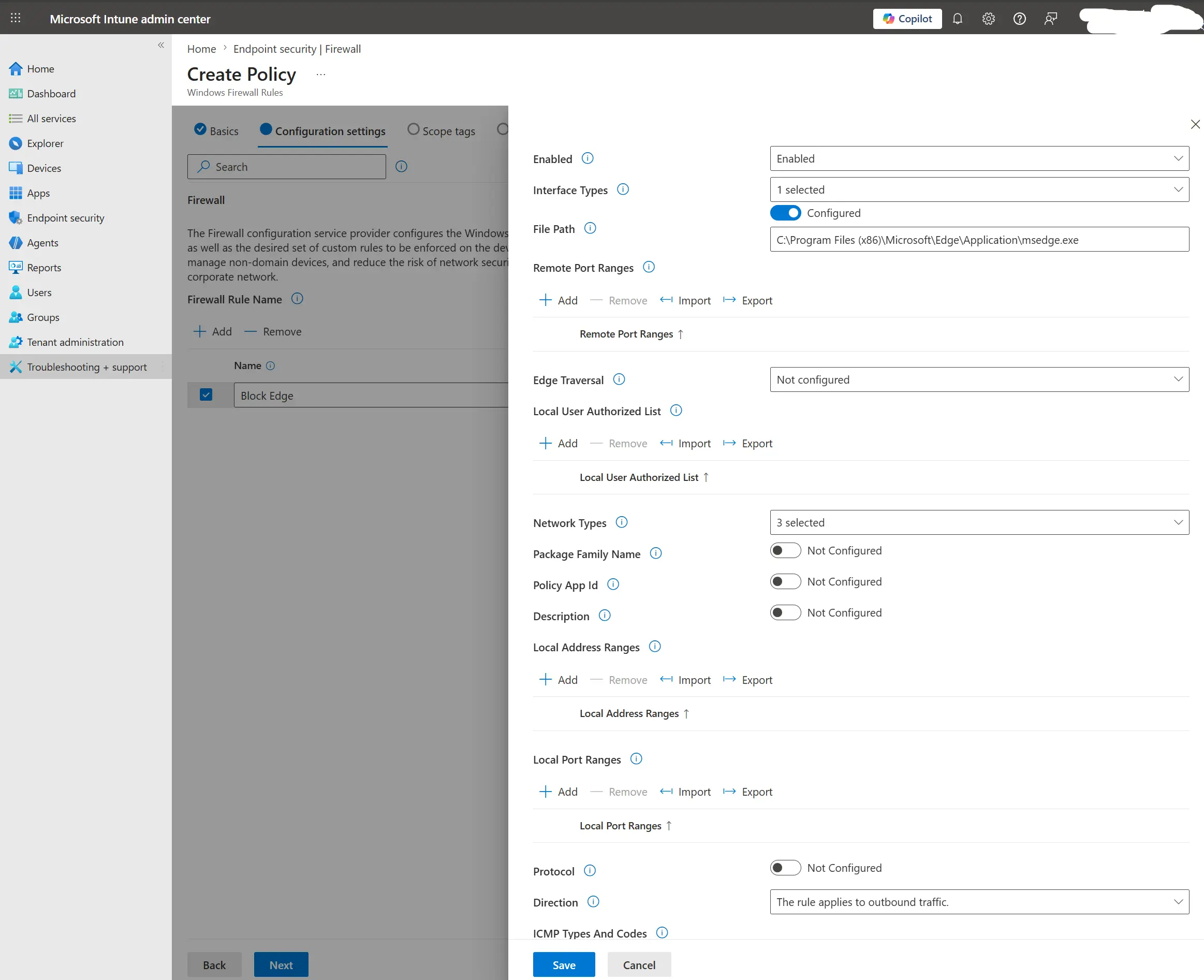The image size is (1204, 980).
Task: Open Endpoint security from the sidebar
Action: pyautogui.click(x=65, y=217)
